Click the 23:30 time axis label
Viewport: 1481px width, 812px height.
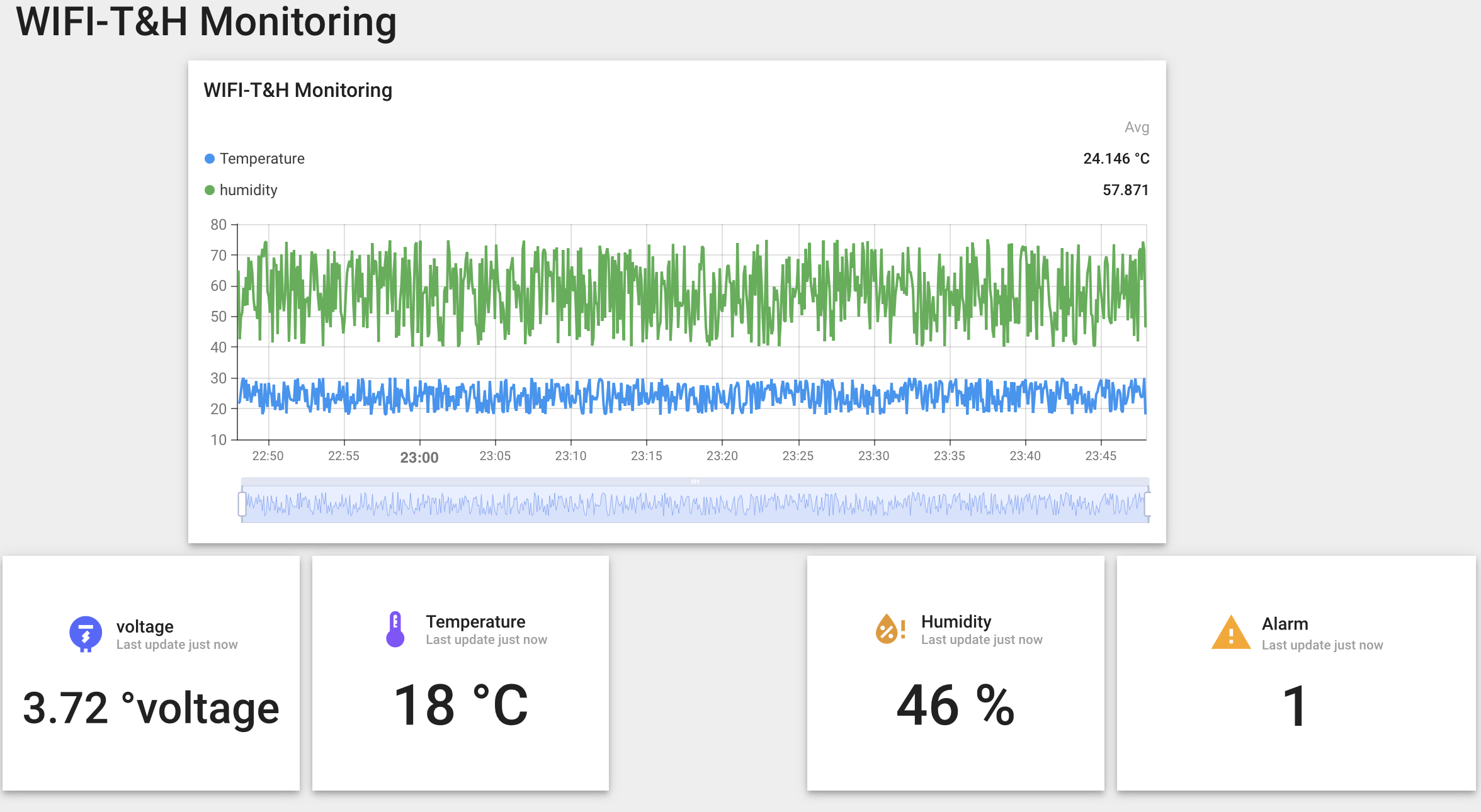(x=874, y=456)
